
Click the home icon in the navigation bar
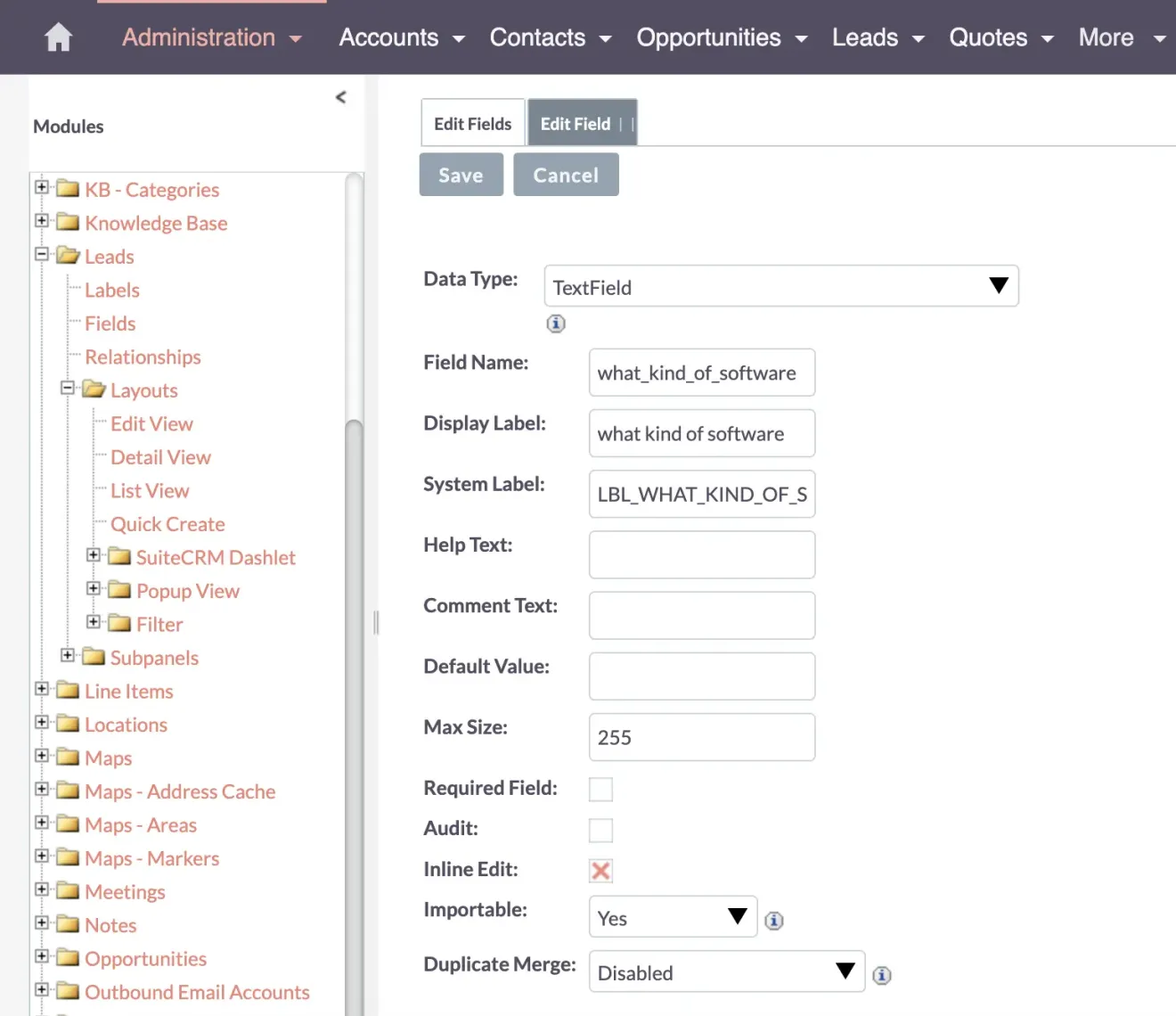pyautogui.click(x=57, y=37)
